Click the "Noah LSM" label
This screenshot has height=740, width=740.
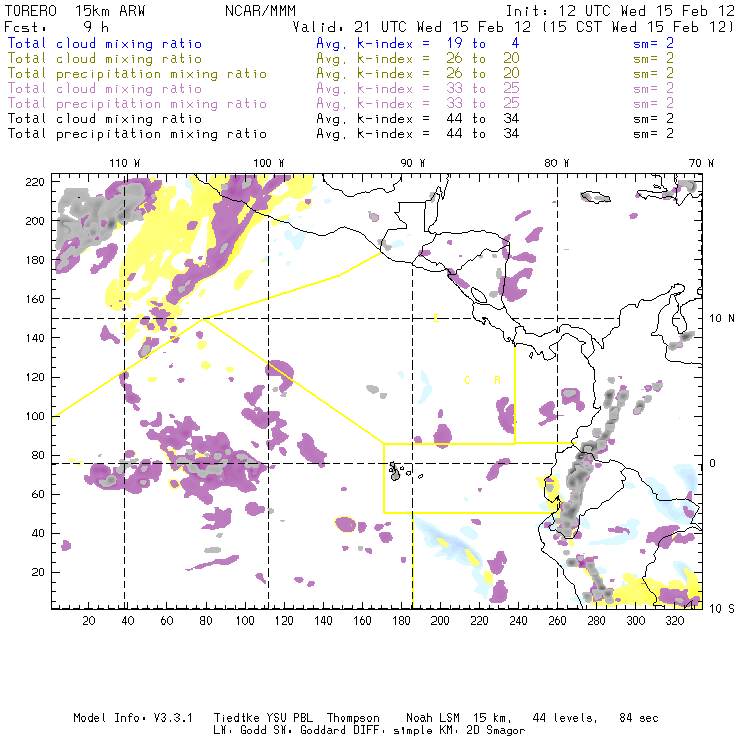[433, 718]
